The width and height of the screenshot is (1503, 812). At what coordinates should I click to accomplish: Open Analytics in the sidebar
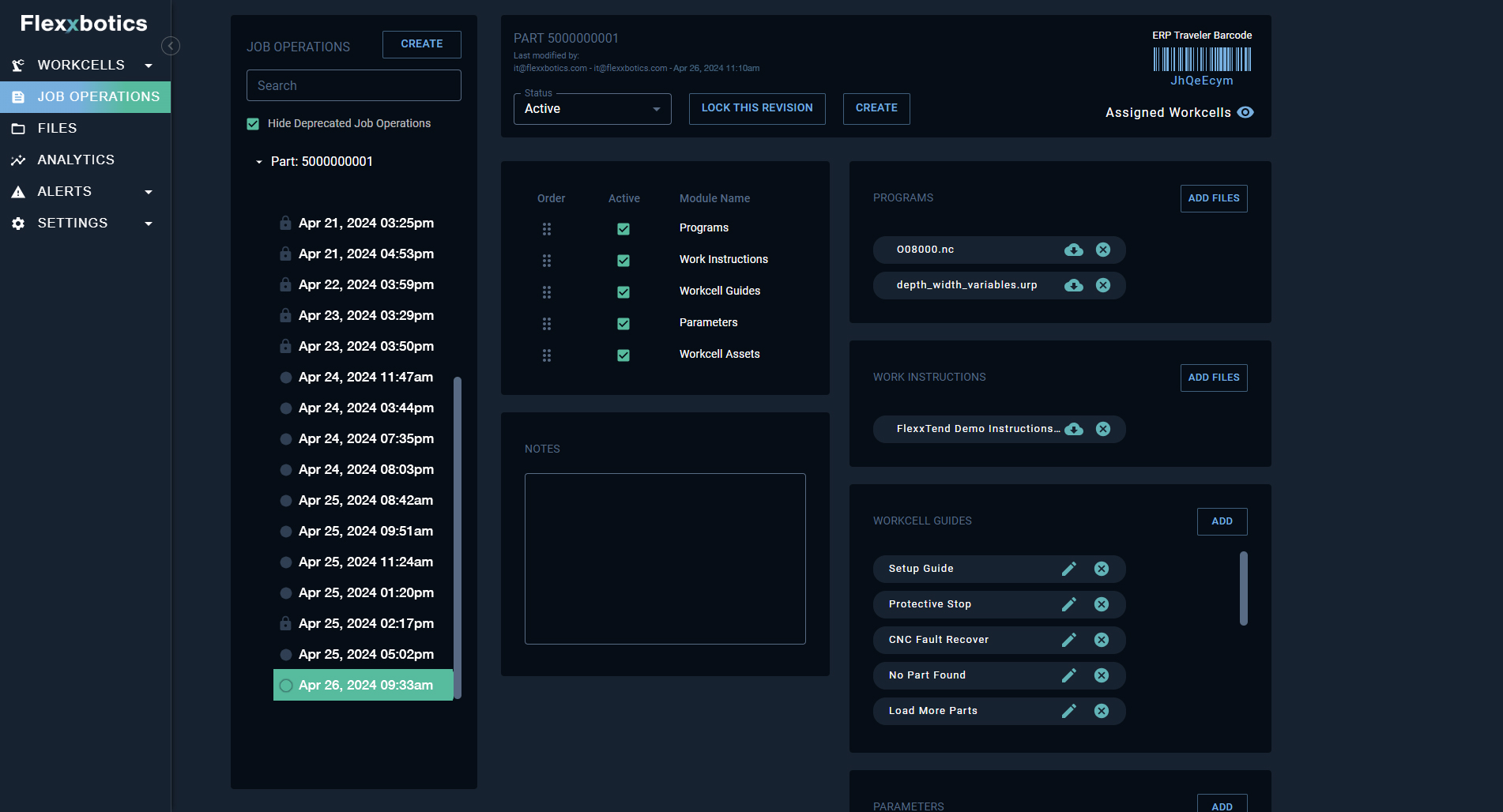(76, 160)
